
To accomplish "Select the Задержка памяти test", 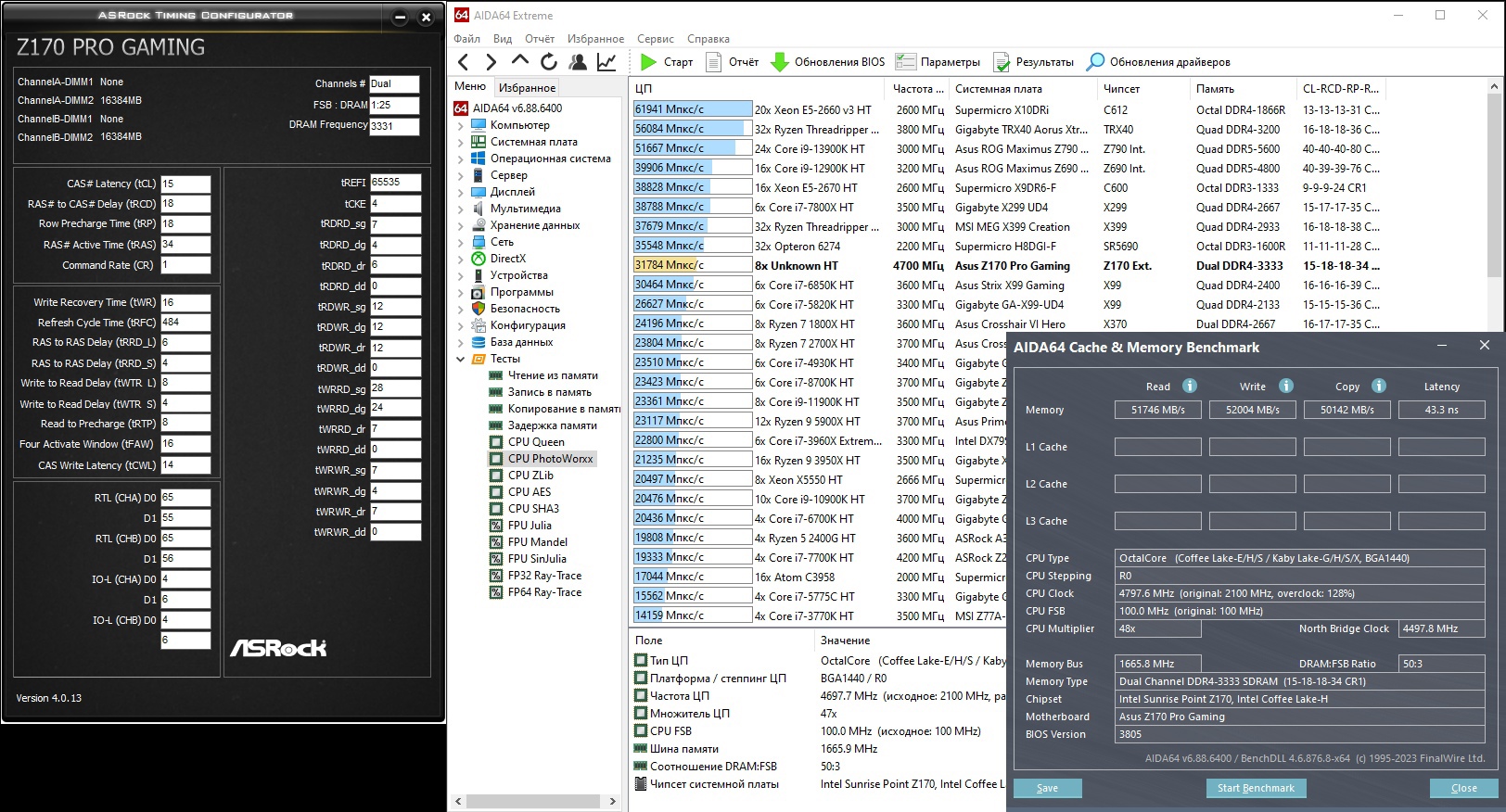I will [x=552, y=425].
